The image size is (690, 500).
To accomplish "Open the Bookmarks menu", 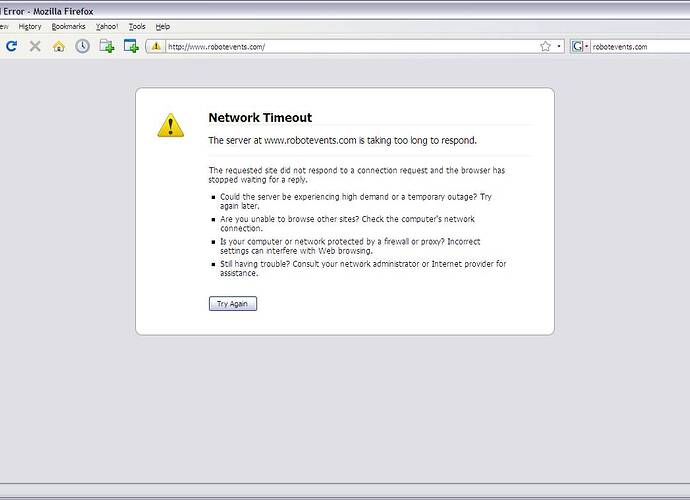I will click(x=68, y=26).
